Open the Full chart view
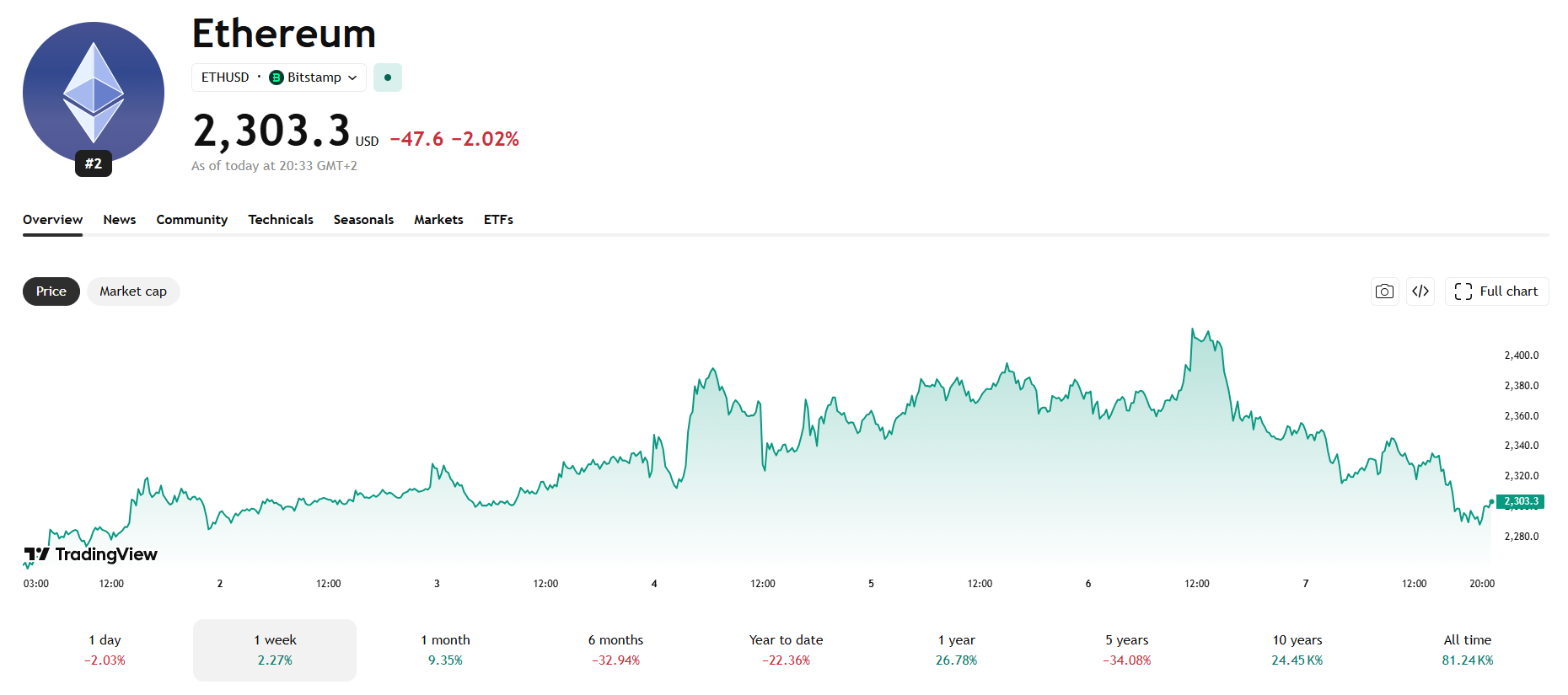This screenshot has height=695, width=1568. tap(1497, 291)
